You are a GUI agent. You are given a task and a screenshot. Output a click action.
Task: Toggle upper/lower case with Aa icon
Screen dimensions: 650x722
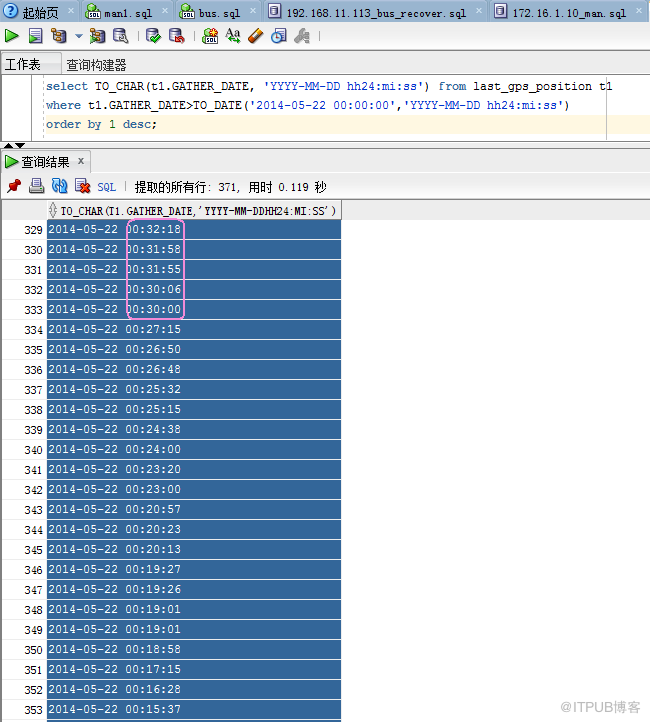point(233,35)
